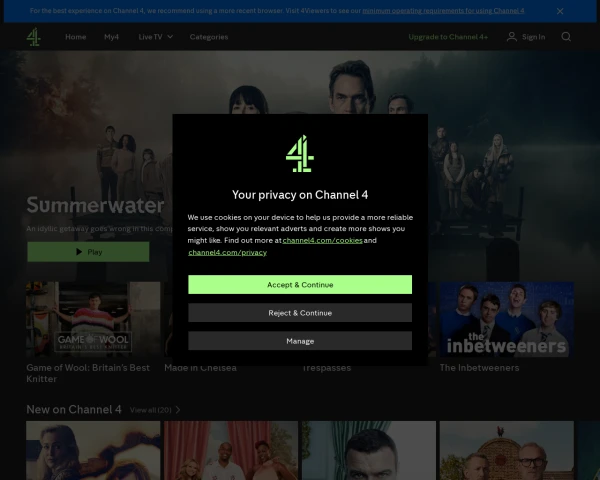Open the Categories menu item
Screen dimensions: 600x480
pos(209,37)
